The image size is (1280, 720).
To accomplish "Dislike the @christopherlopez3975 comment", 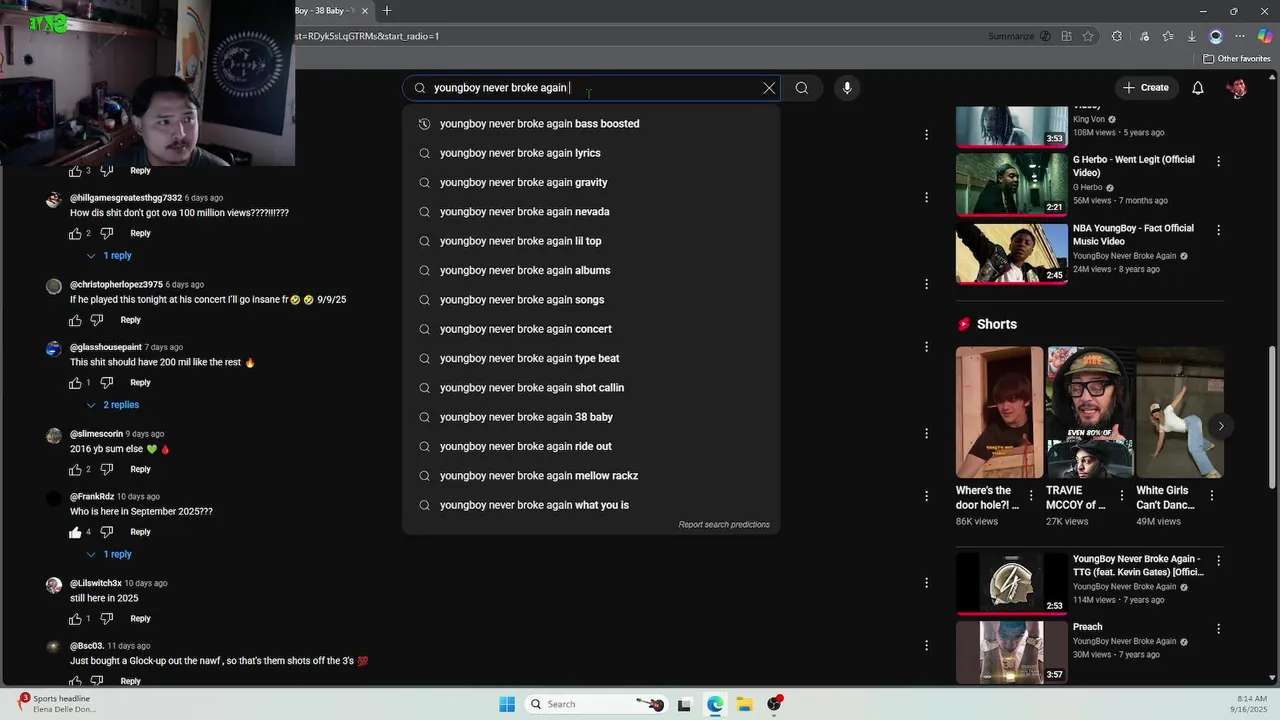I will point(97,321).
